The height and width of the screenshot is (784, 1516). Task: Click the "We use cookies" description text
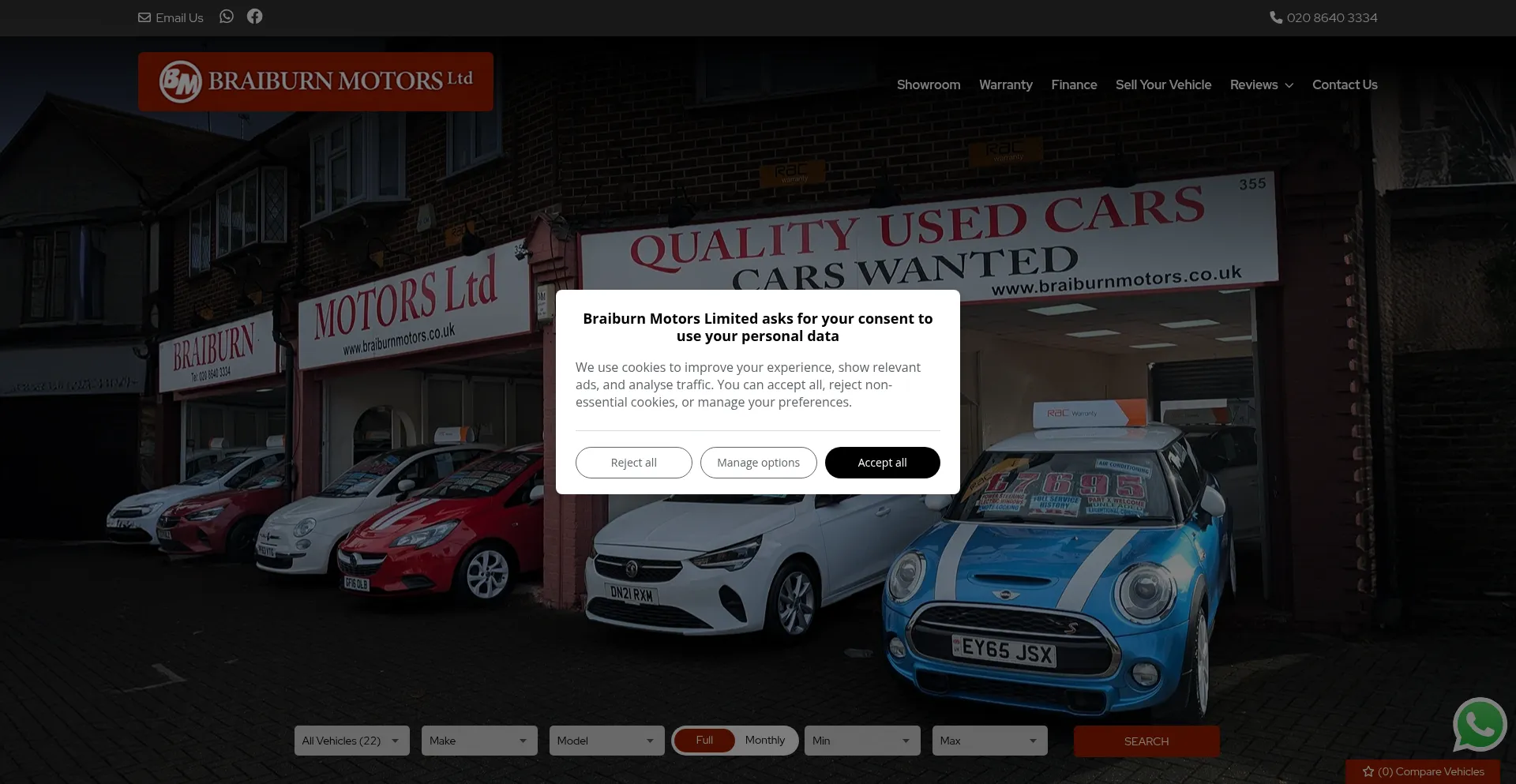click(x=748, y=384)
